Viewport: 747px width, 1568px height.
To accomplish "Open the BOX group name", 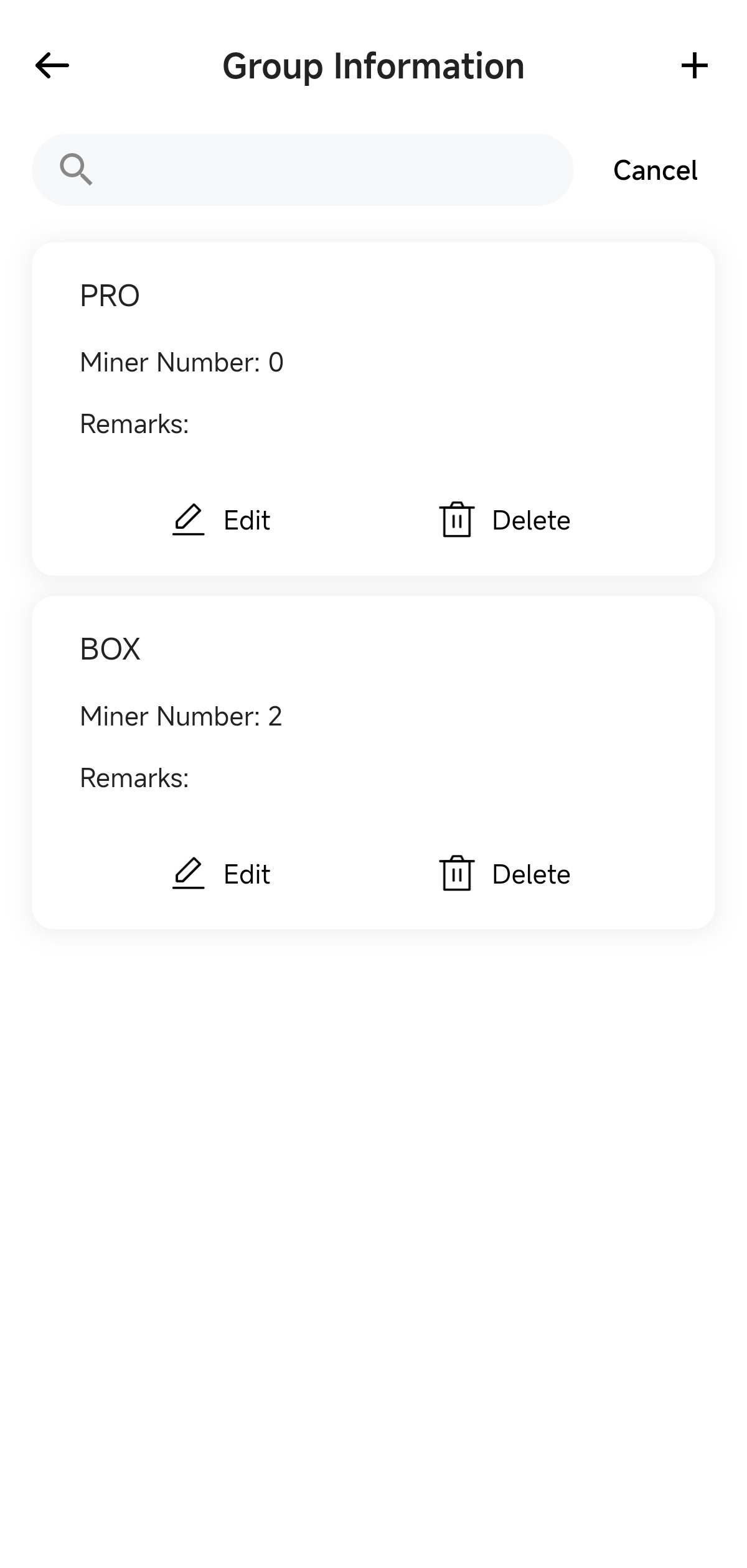I will (x=110, y=649).
